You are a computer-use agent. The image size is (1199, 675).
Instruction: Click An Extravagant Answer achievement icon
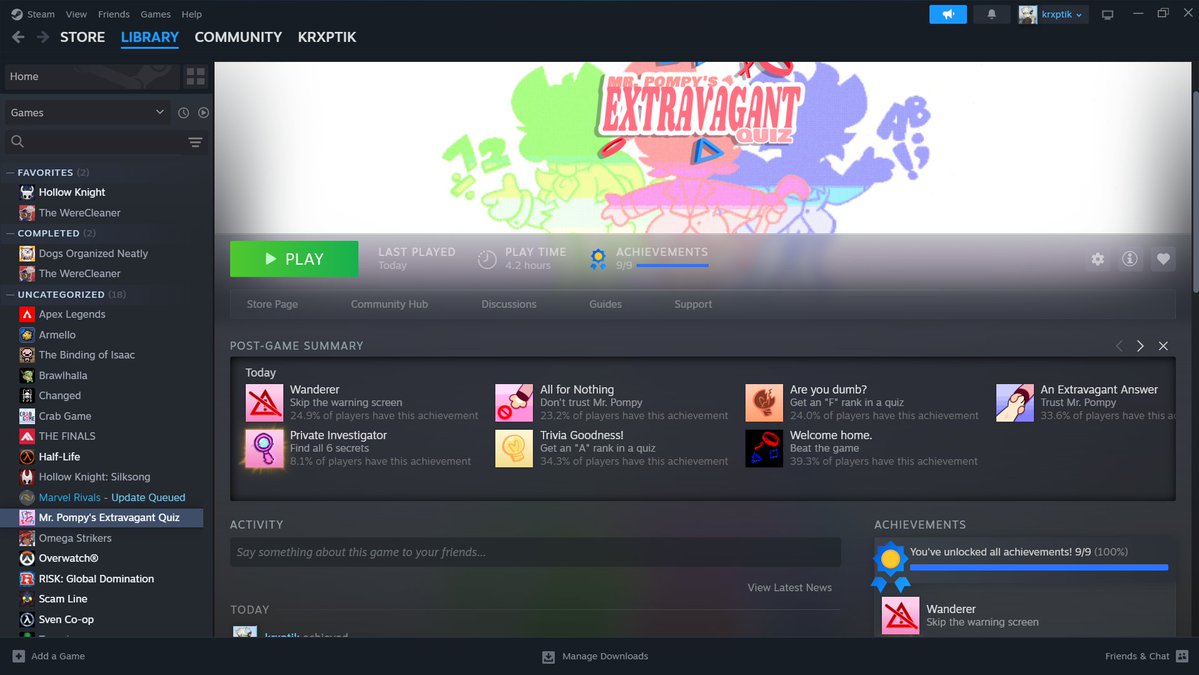(1015, 403)
